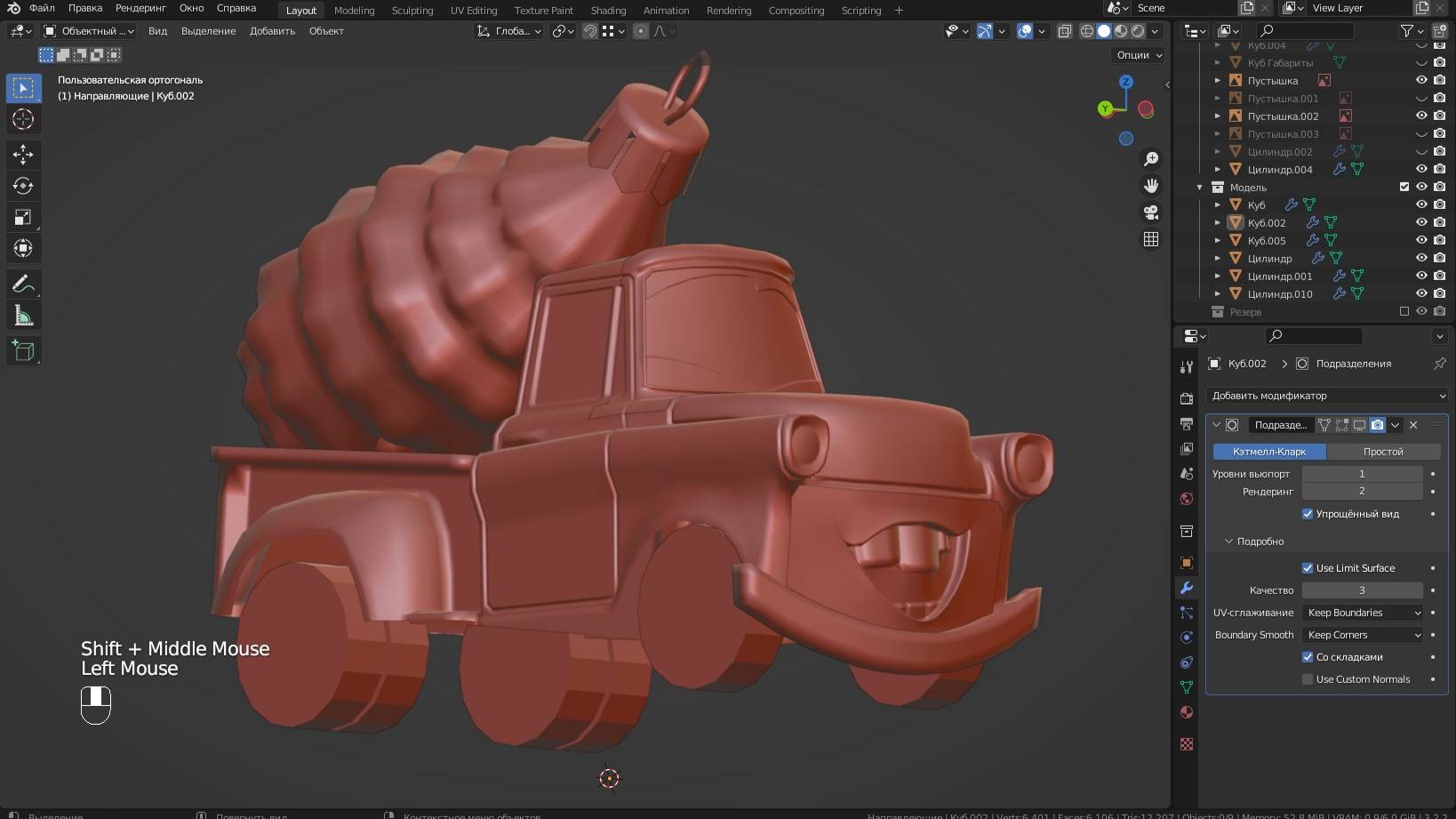
Task: Select the Кэтмелл-Кларк subdivision type
Action: [x=1269, y=452]
